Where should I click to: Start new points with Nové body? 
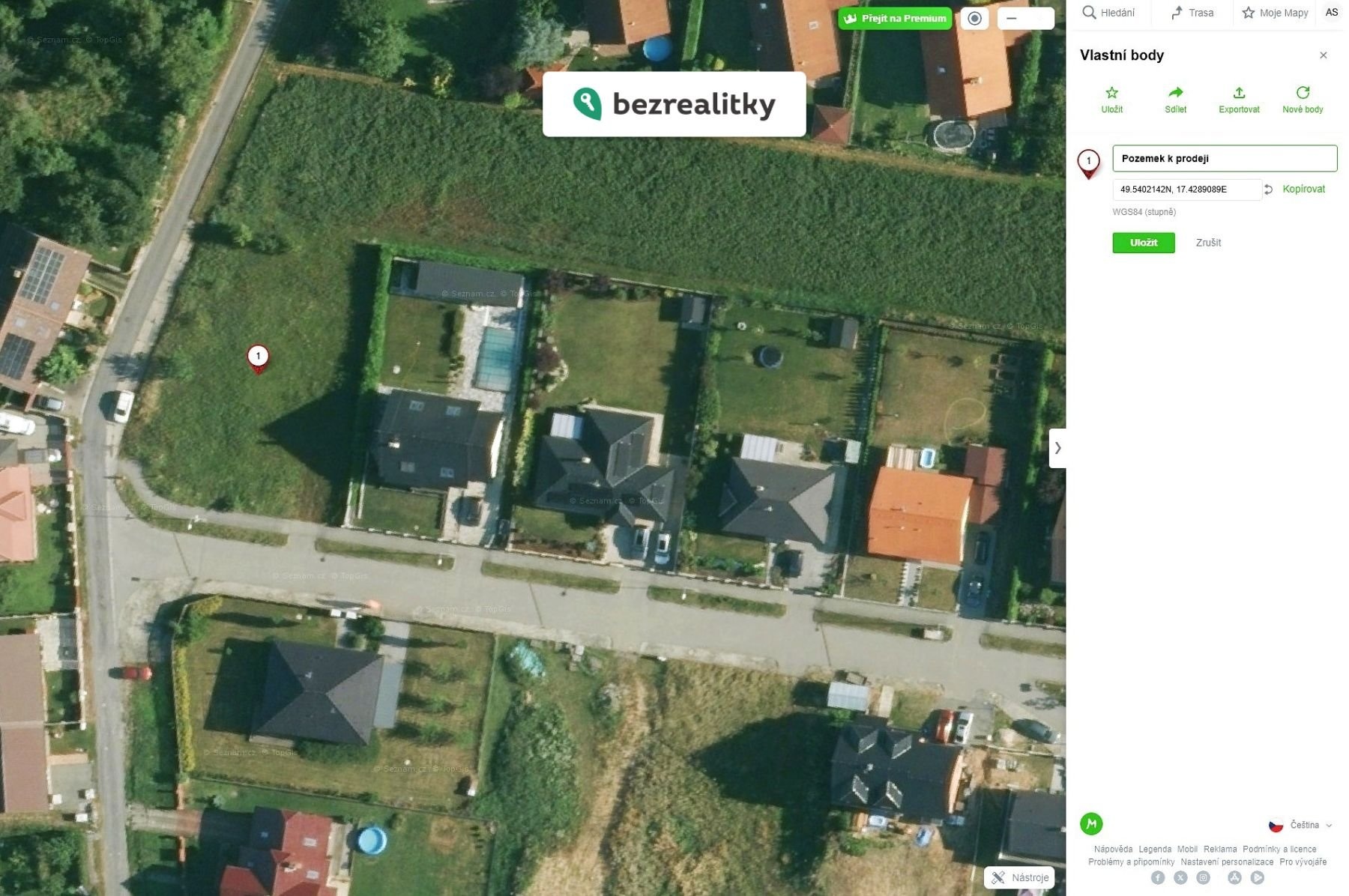(1303, 100)
